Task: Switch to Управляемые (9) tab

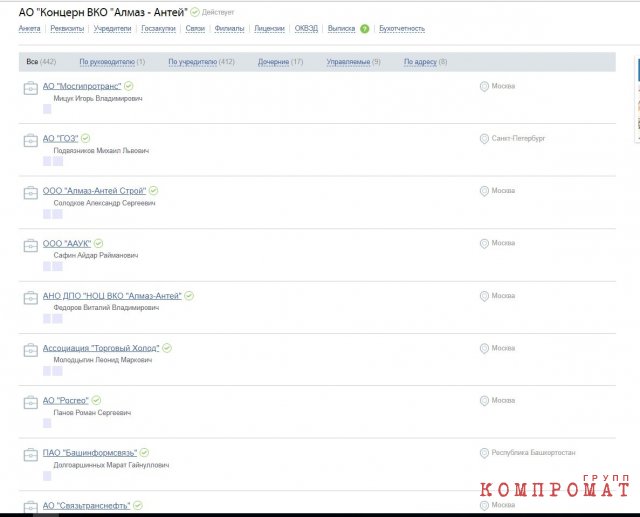Action: (353, 62)
